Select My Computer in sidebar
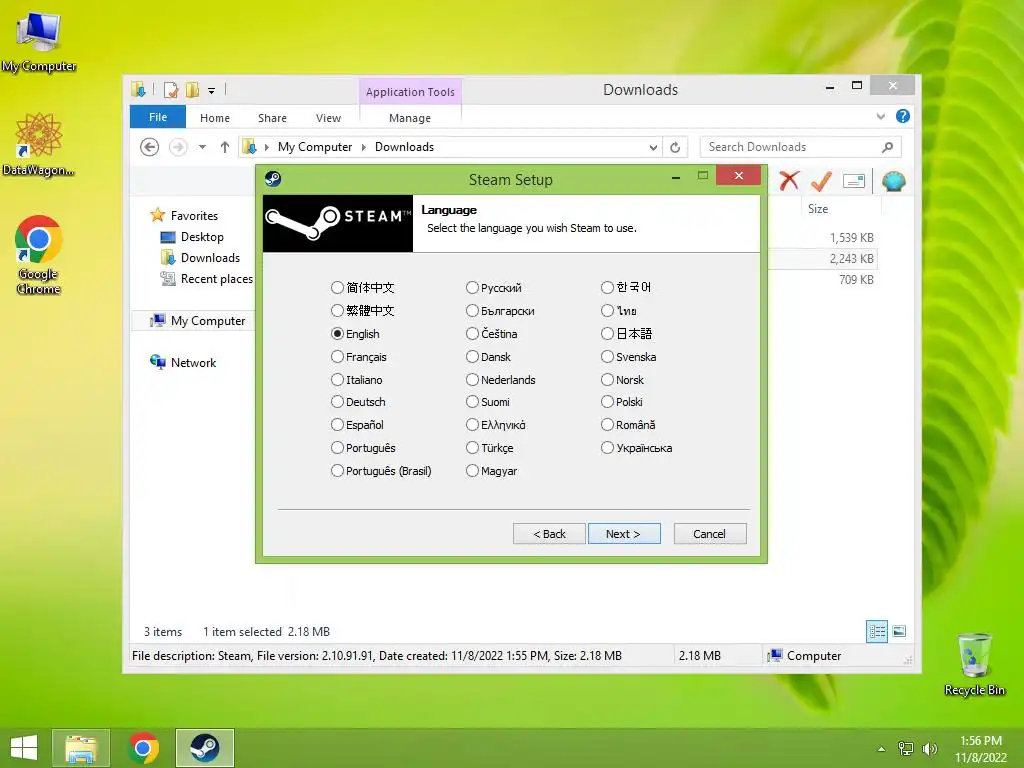This screenshot has height=768, width=1024. pos(208,321)
